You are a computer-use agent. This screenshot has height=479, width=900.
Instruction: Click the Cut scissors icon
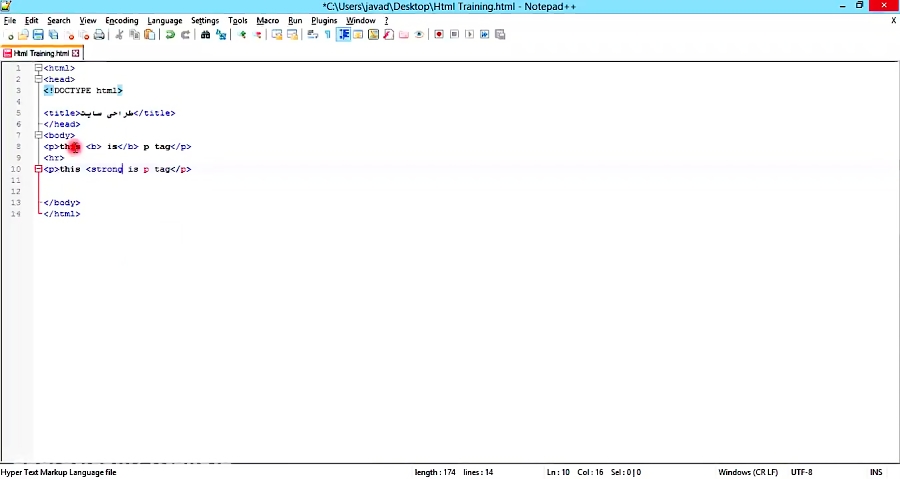coord(119,35)
